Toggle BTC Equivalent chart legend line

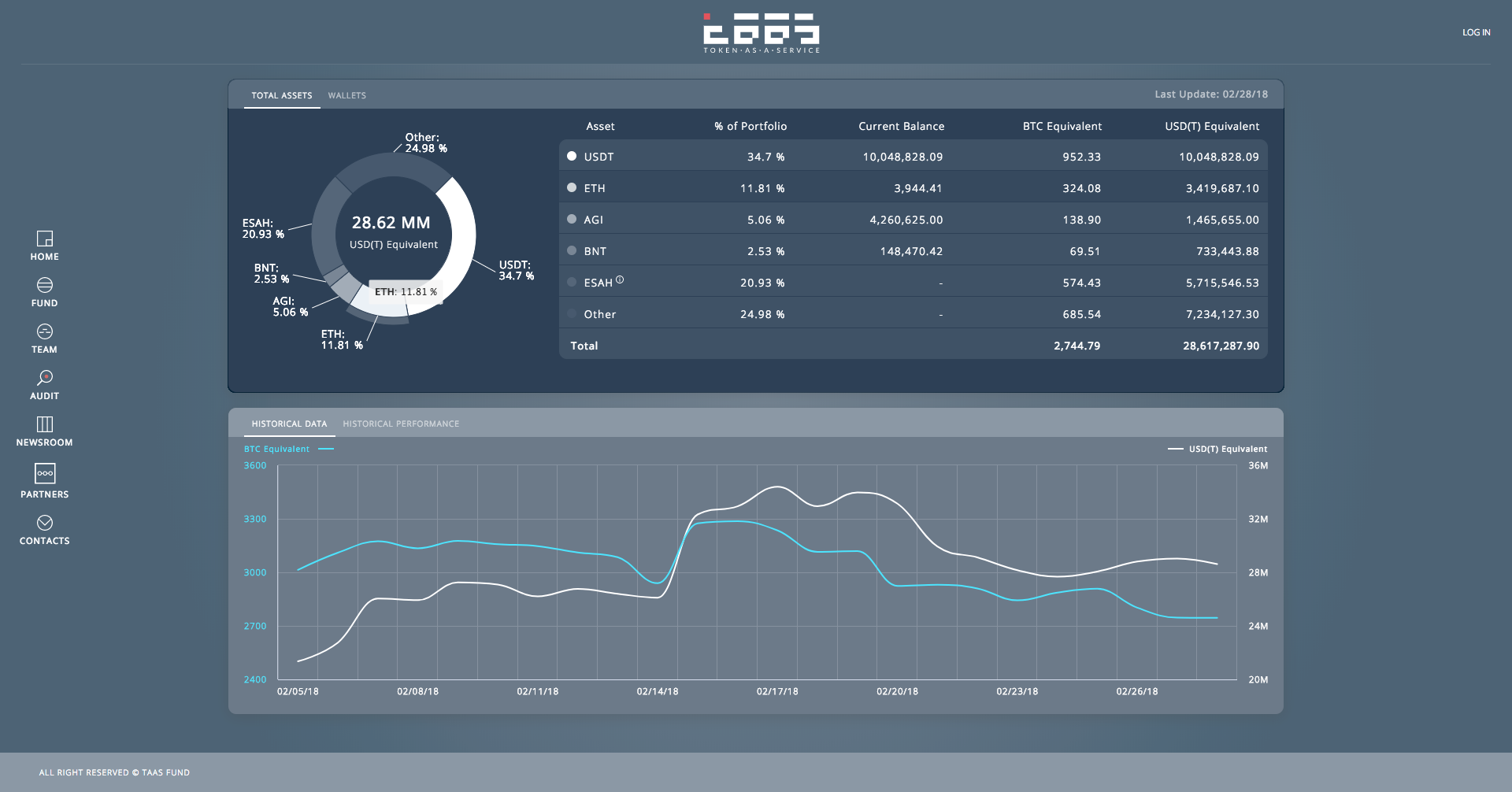coord(326,449)
